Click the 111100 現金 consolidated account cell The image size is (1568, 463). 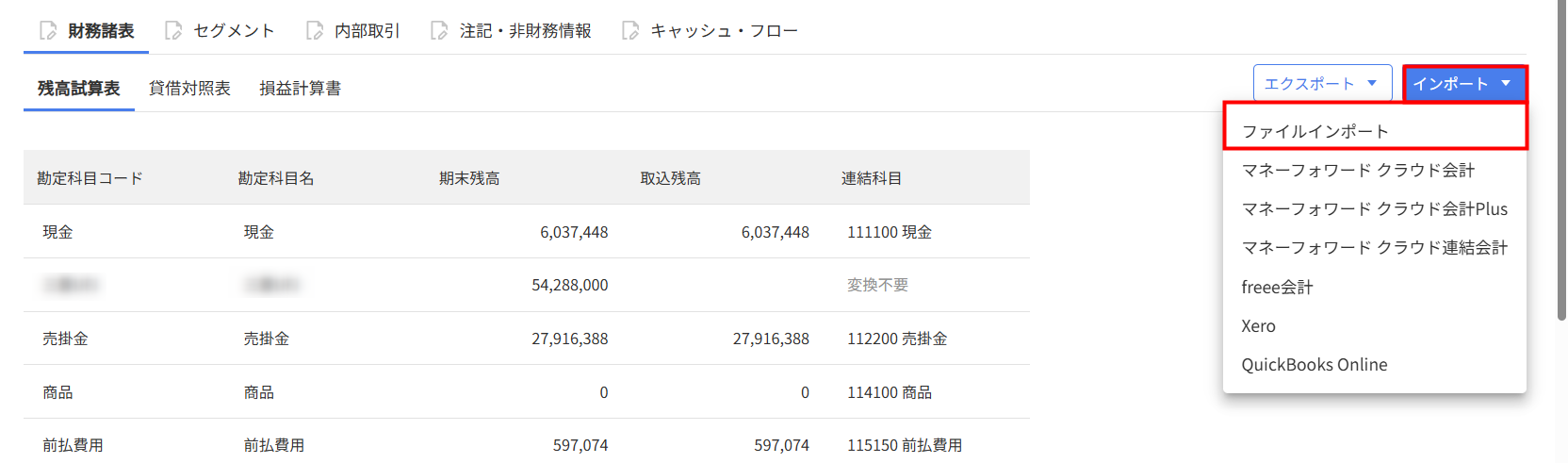[889, 232]
